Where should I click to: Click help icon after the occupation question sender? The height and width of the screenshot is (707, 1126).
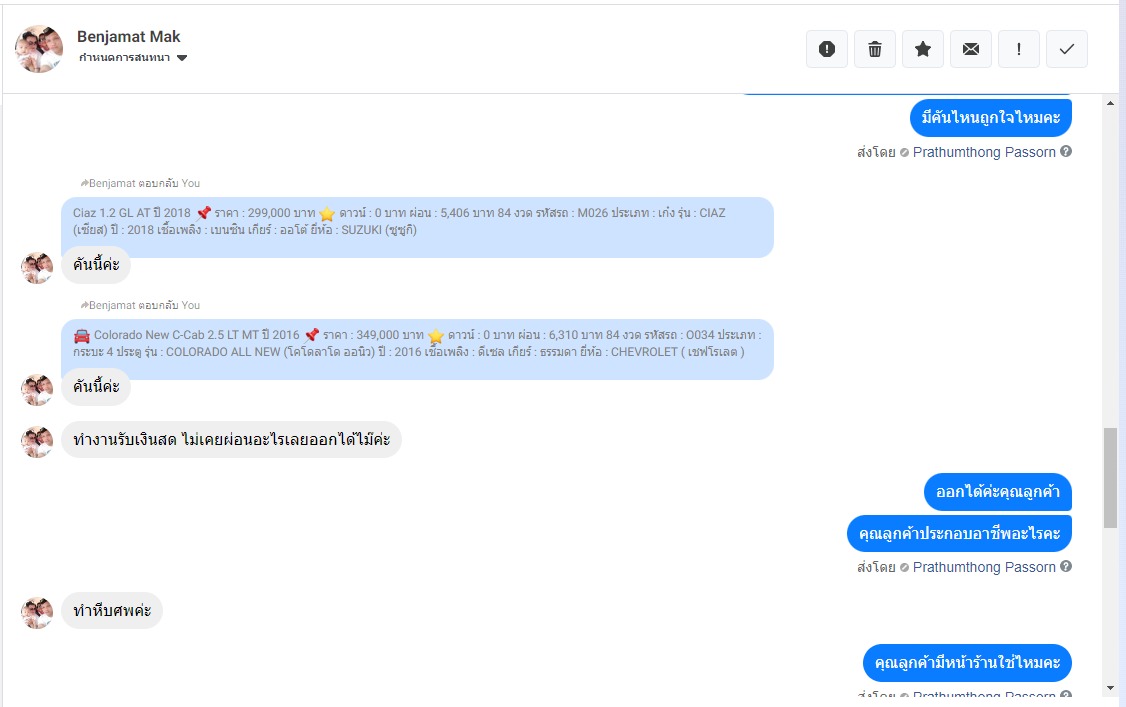point(1066,566)
